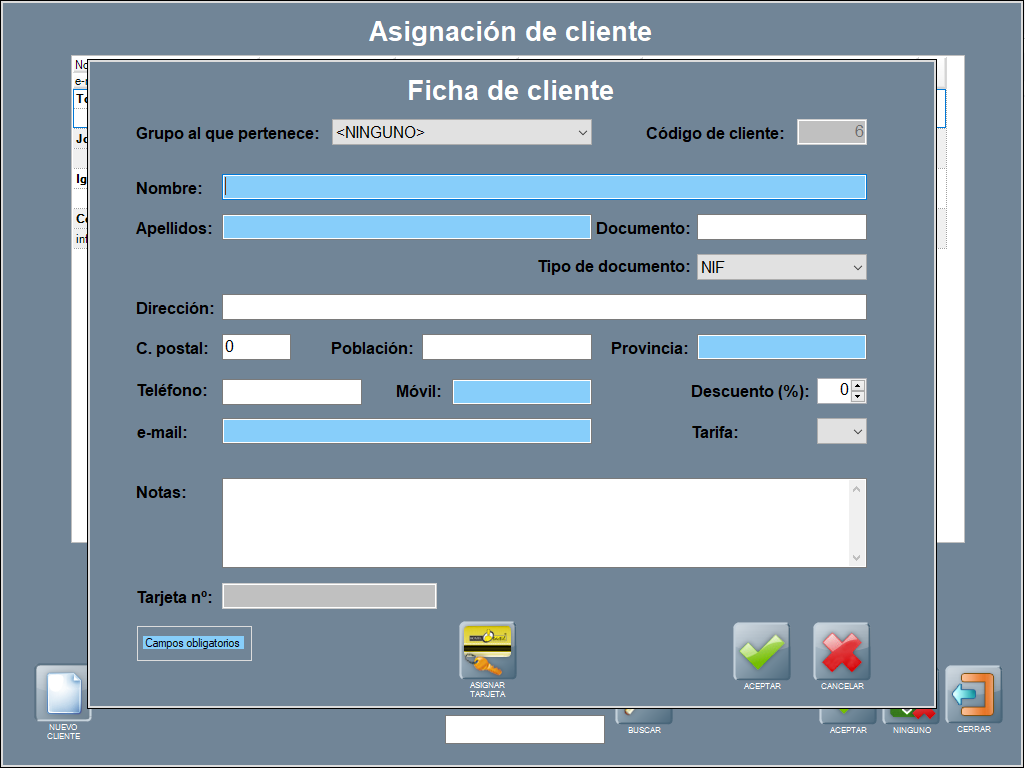
Task: Open the Tarifa dropdown list
Action: [841, 431]
